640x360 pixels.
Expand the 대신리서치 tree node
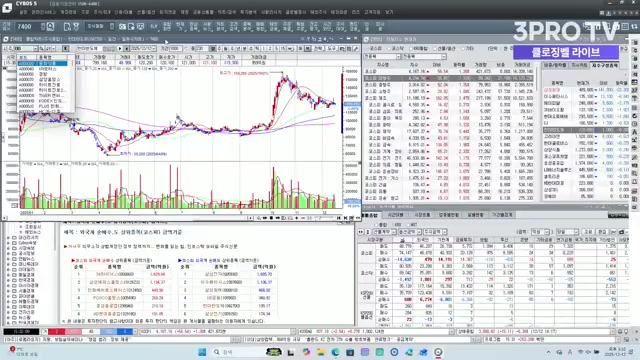tap(8, 237)
